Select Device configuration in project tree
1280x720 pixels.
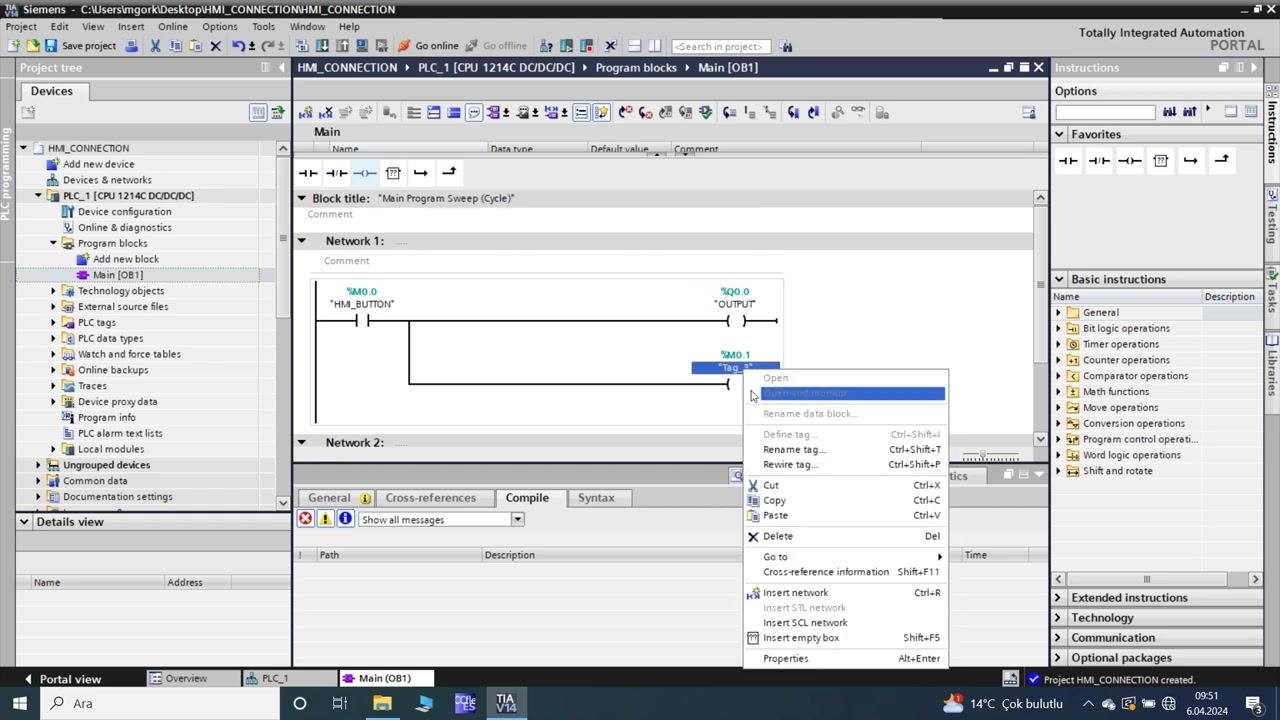coord(124,212)
